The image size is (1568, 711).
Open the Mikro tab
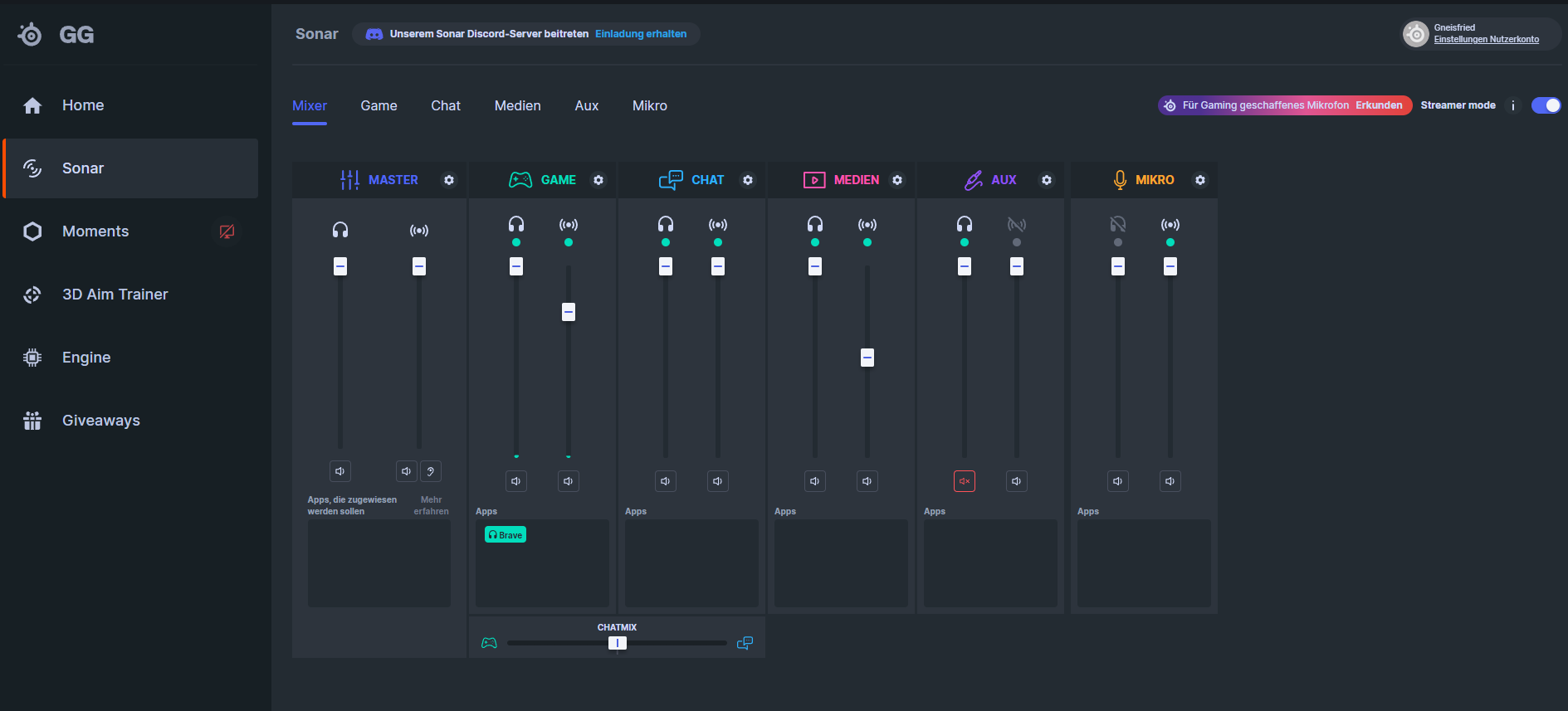(649, 105)
